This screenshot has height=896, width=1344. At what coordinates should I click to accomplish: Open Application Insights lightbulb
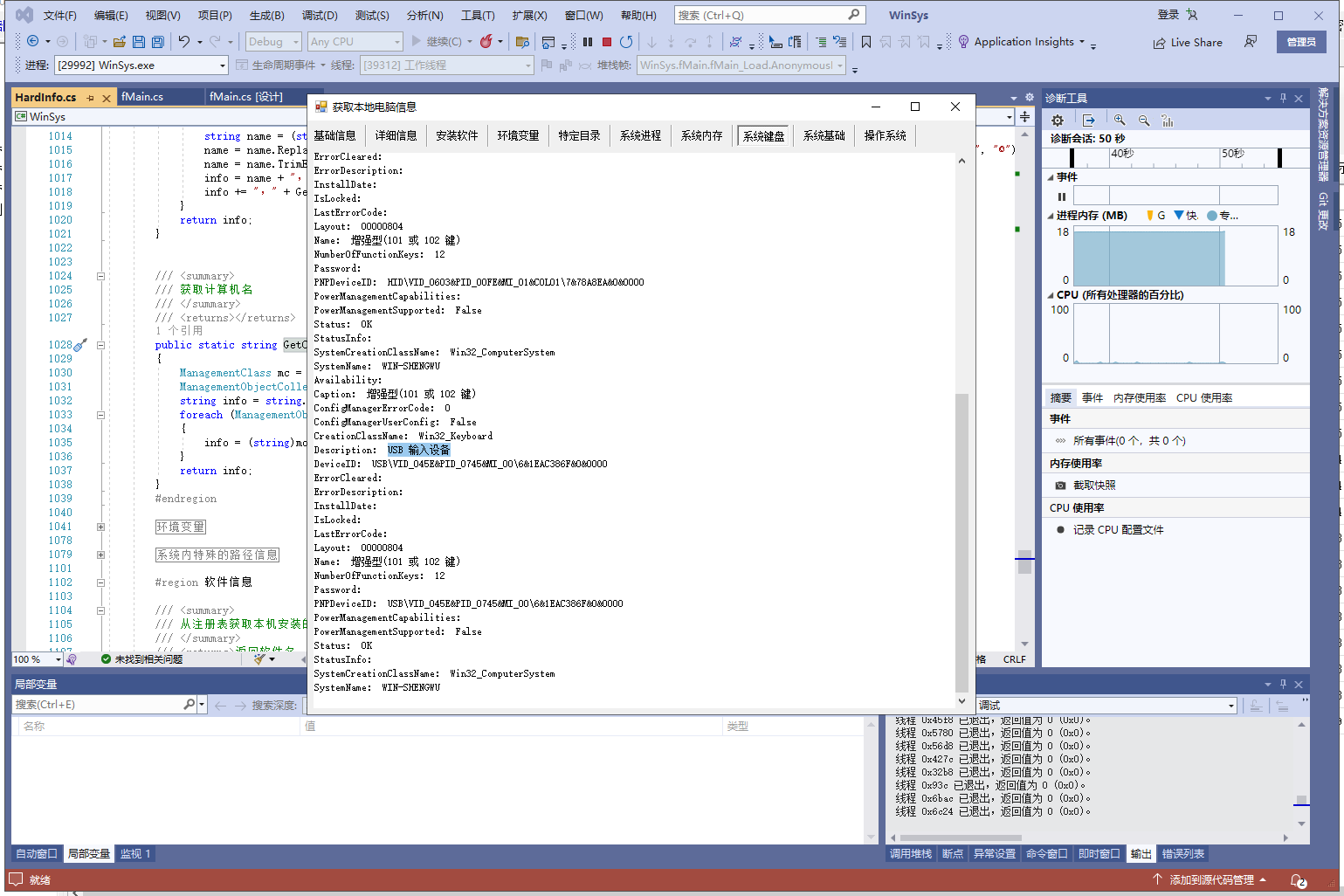coord(963,41)
